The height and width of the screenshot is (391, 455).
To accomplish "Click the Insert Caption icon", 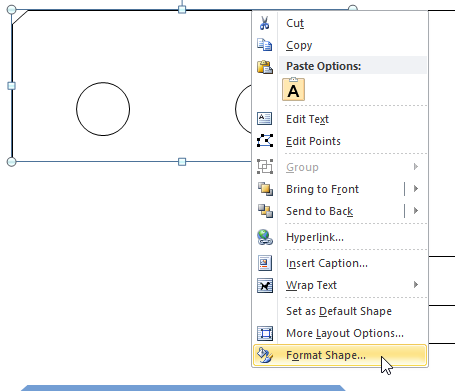I will point(265,263).
